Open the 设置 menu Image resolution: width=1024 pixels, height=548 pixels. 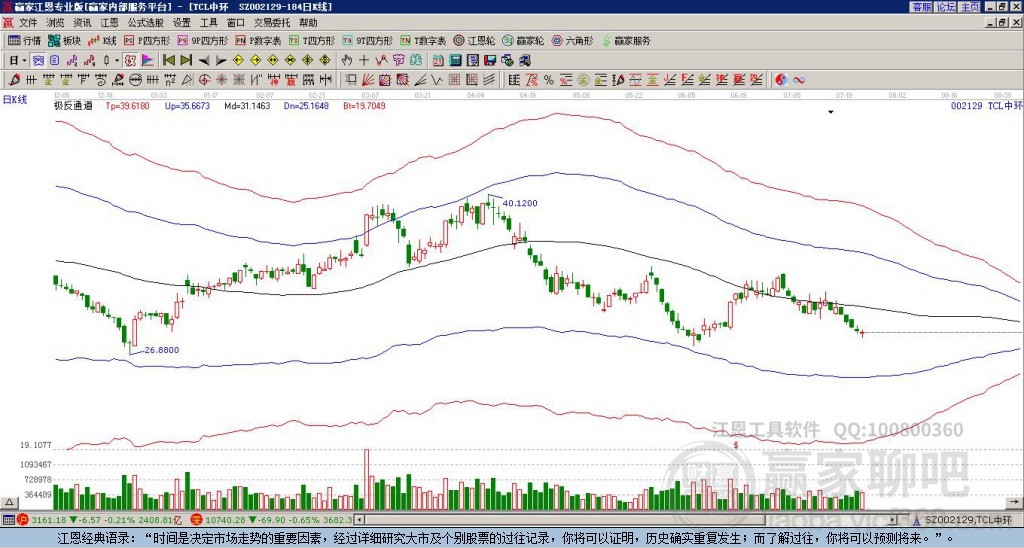pyautogui.click(x=182, y=23)
